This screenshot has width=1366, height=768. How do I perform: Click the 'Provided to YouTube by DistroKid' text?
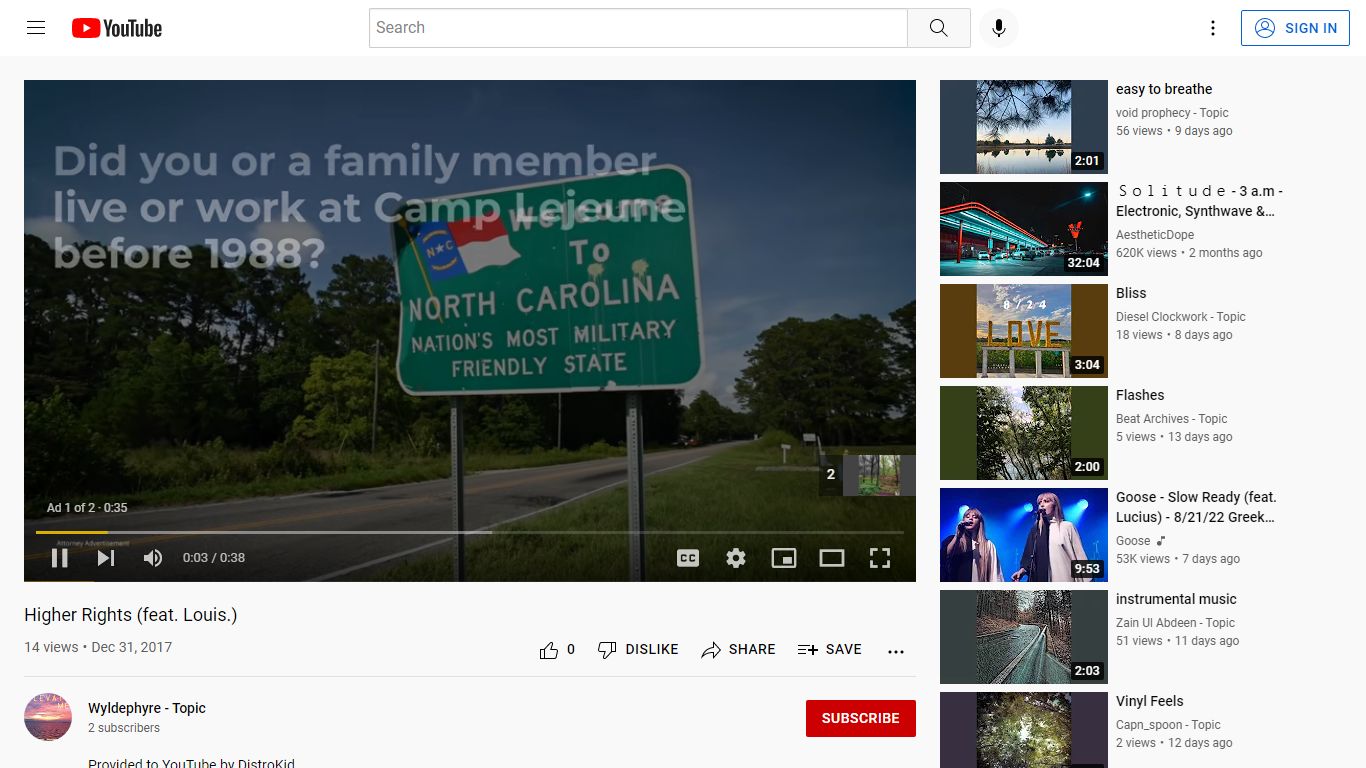[191, 763]
